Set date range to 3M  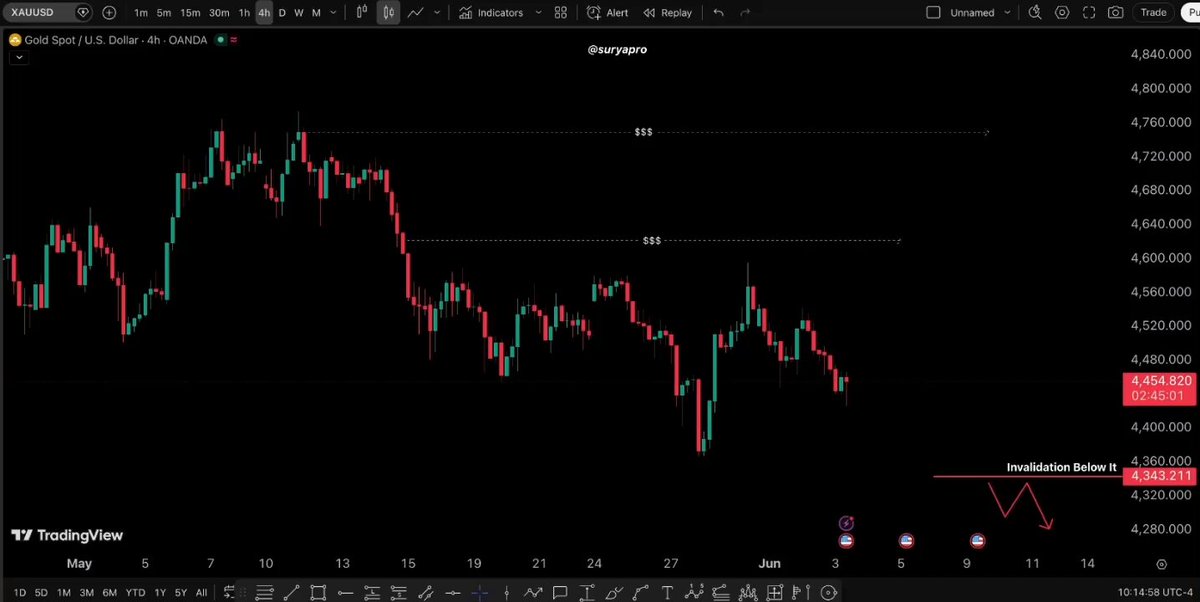(85, 593)
